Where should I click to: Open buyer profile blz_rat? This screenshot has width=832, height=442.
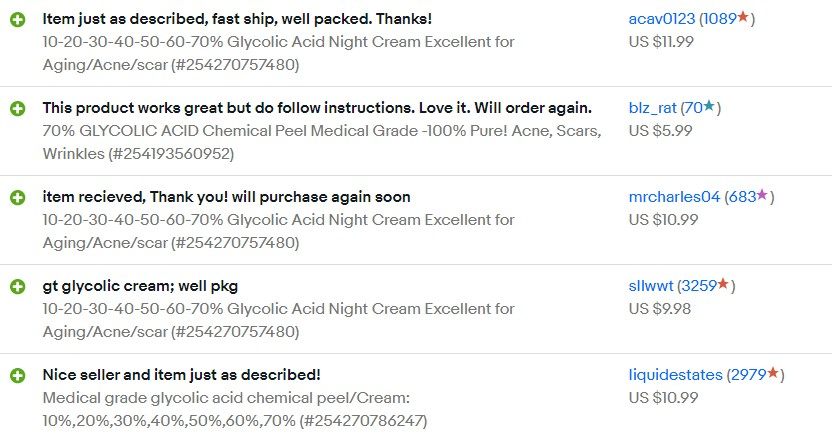(x=652, y=108)
